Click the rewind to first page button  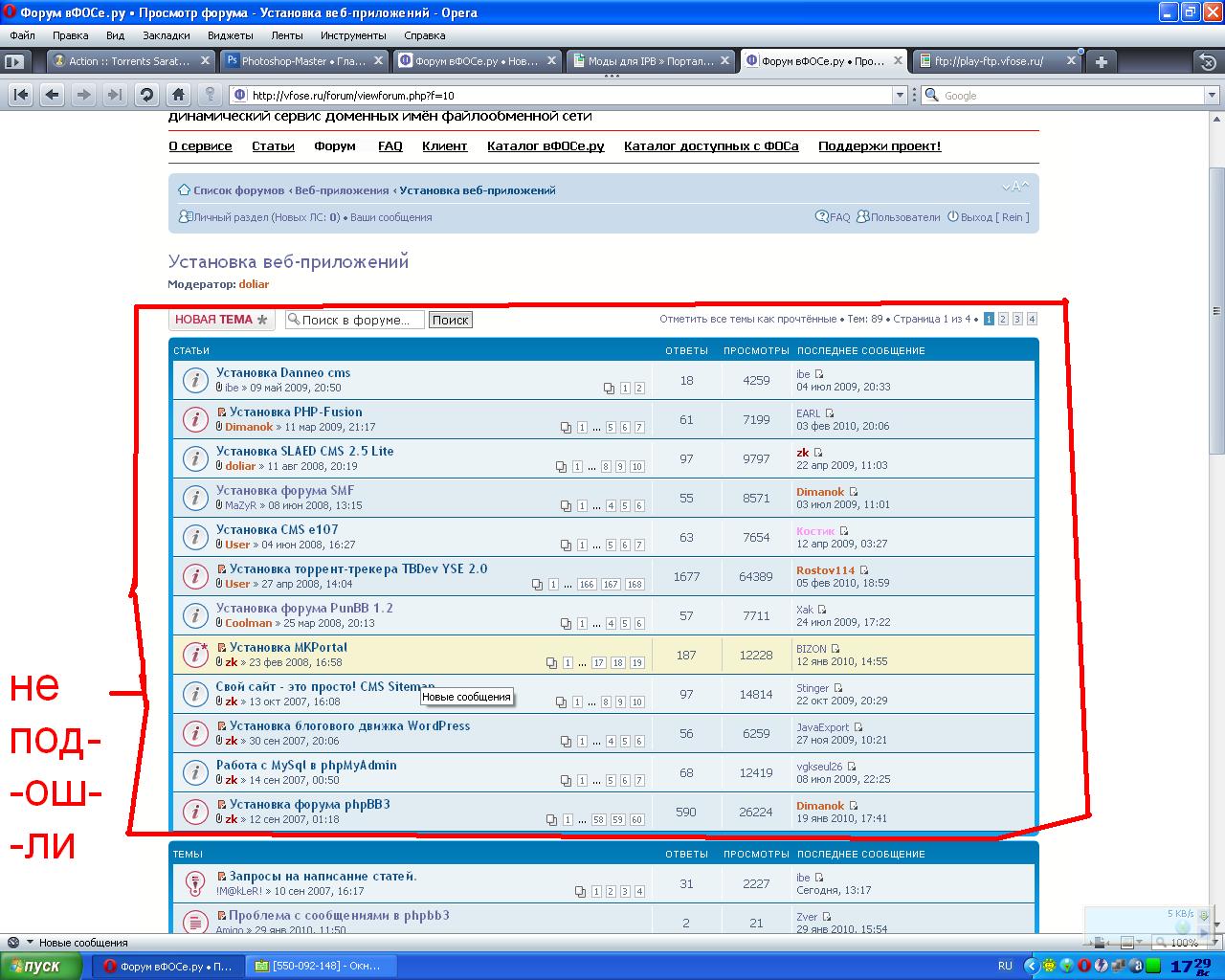click(21, 95)
